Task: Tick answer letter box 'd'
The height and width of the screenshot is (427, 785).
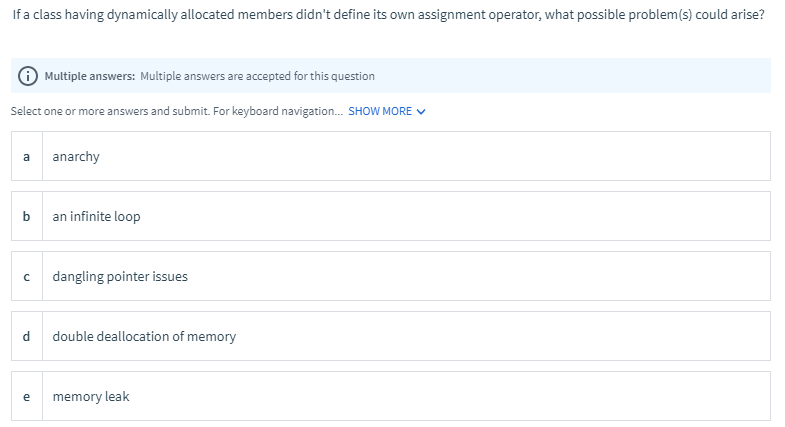Action: 27,337
